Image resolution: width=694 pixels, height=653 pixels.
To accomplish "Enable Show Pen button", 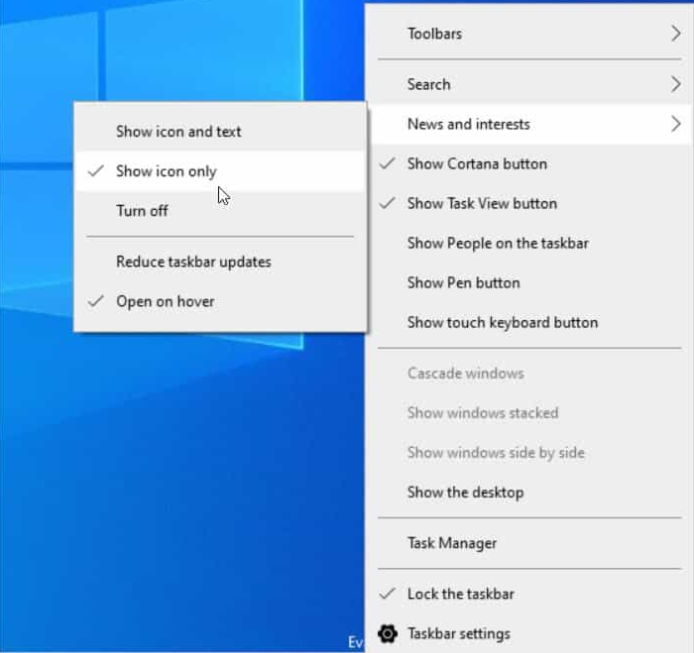I will click(463, 283).
